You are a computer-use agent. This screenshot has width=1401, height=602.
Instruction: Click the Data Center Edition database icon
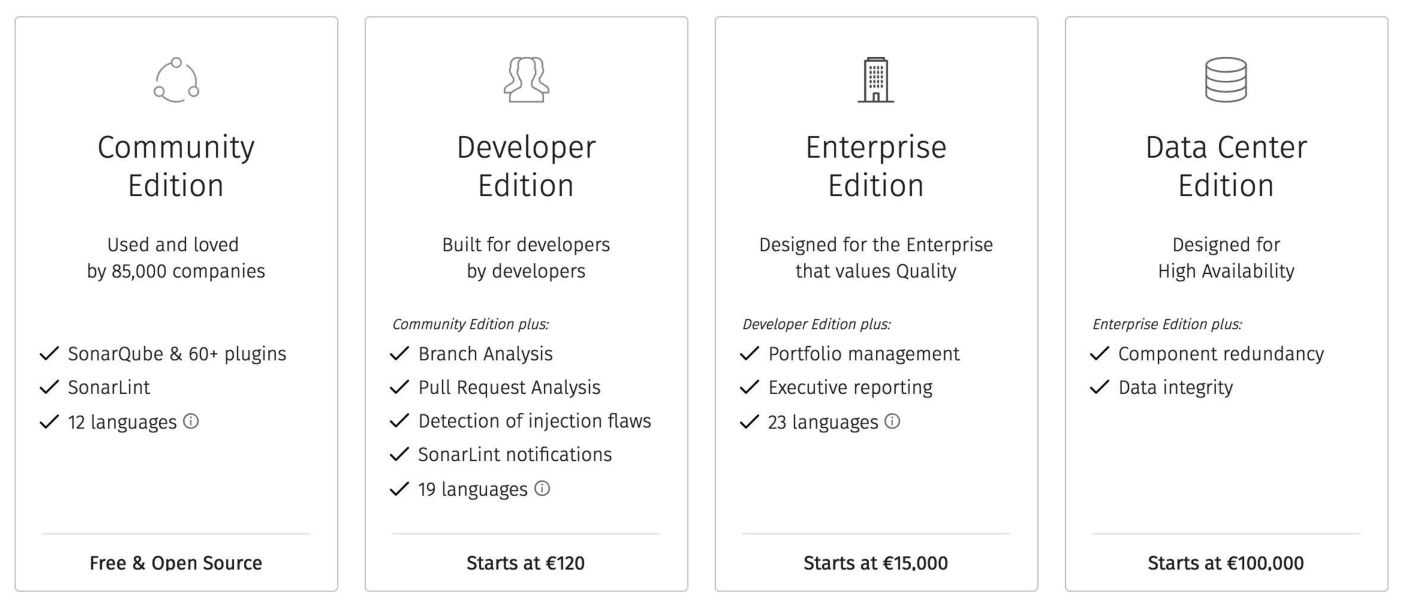1226,80
